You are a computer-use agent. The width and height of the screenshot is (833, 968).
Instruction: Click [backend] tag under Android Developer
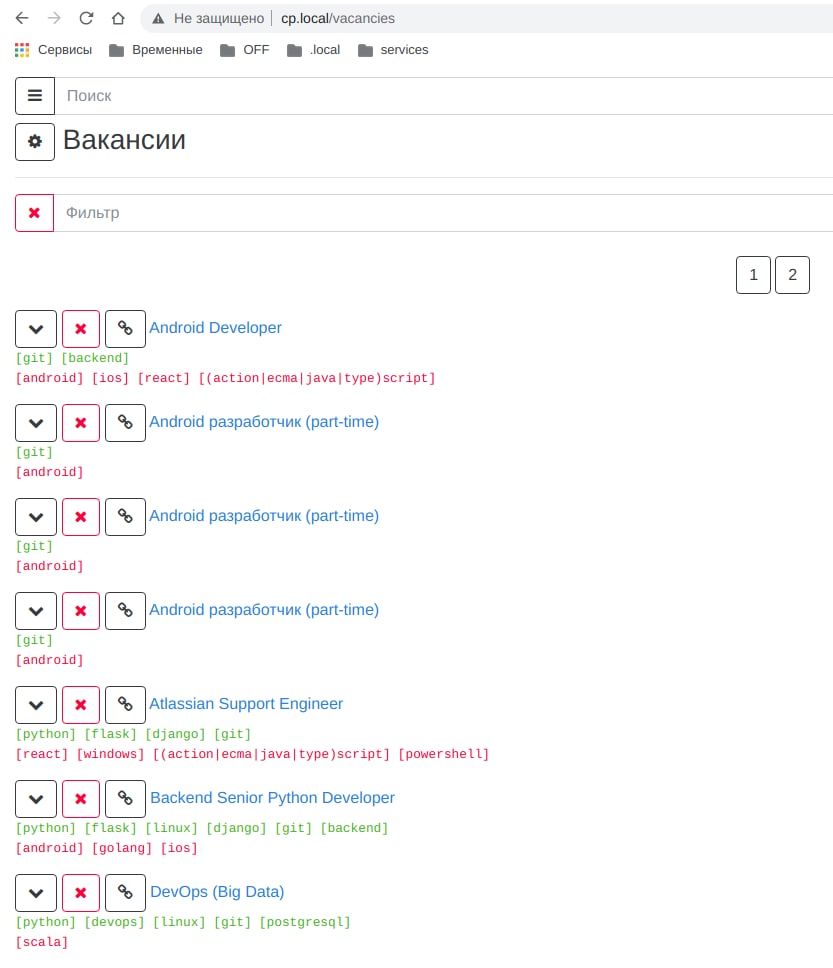[x=95, y=358]
